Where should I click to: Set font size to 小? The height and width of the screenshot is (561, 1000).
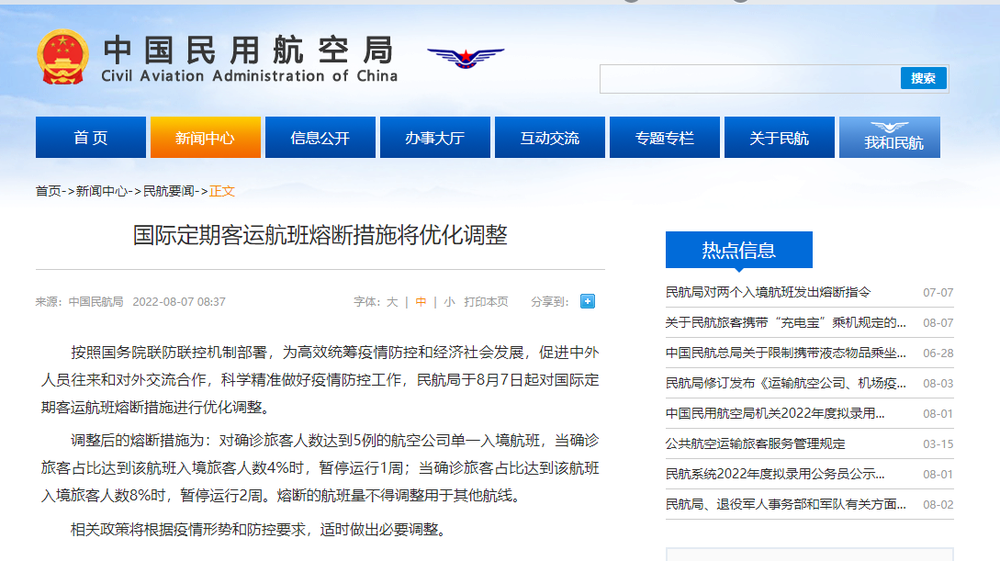pos(449,301)
